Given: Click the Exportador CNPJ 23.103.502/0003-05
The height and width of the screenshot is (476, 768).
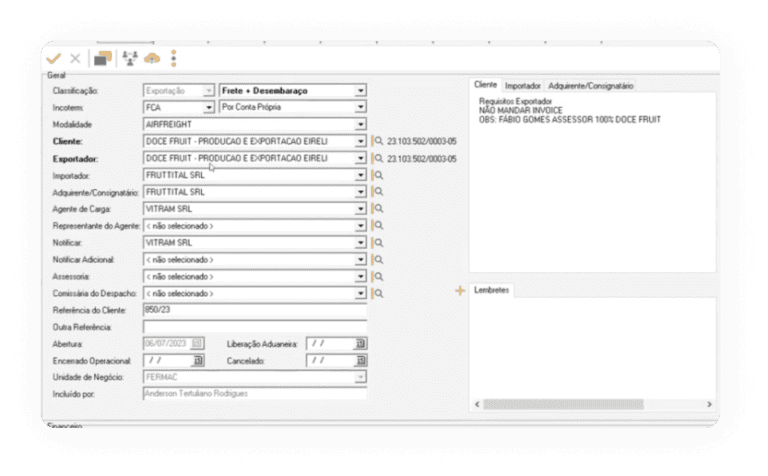Looking at the screenshot, I should 422,159.
